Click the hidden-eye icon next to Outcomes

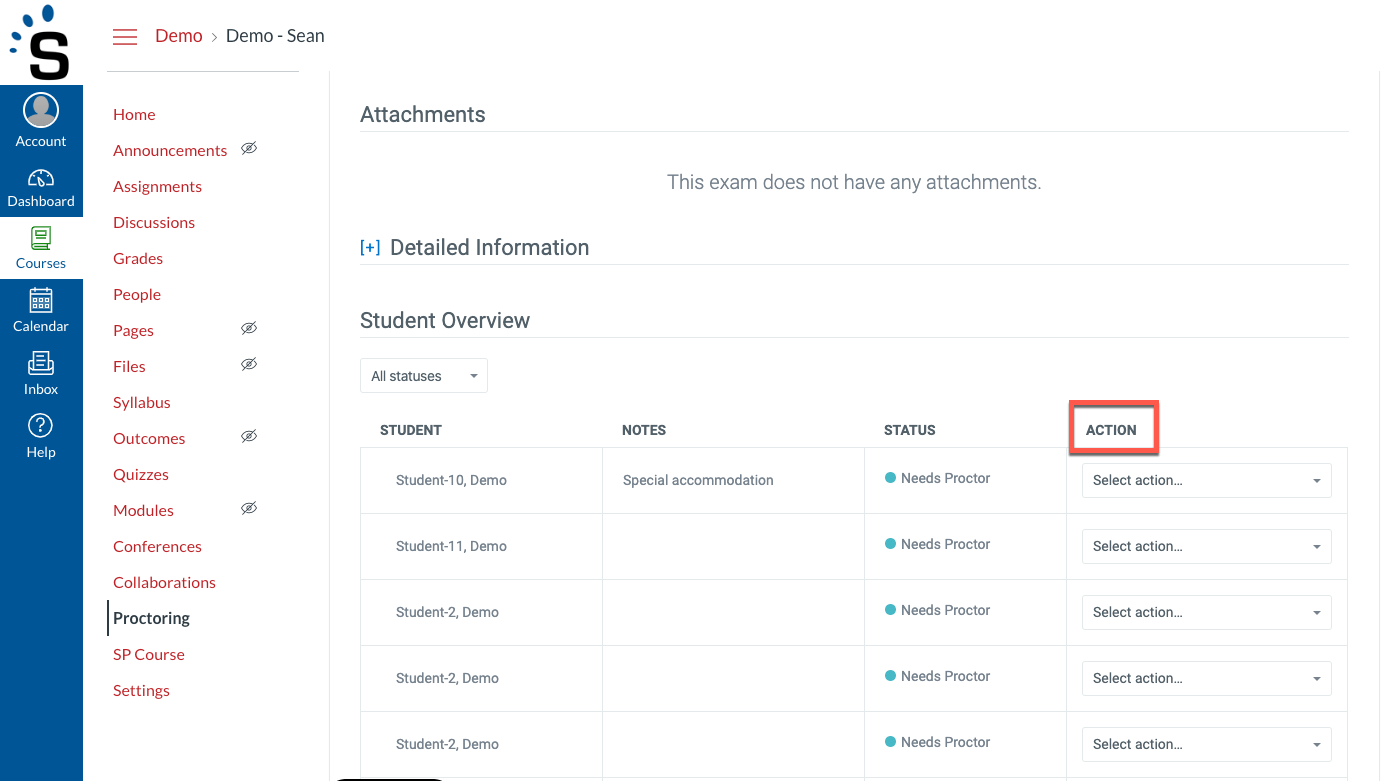click(x=249, y=437)
